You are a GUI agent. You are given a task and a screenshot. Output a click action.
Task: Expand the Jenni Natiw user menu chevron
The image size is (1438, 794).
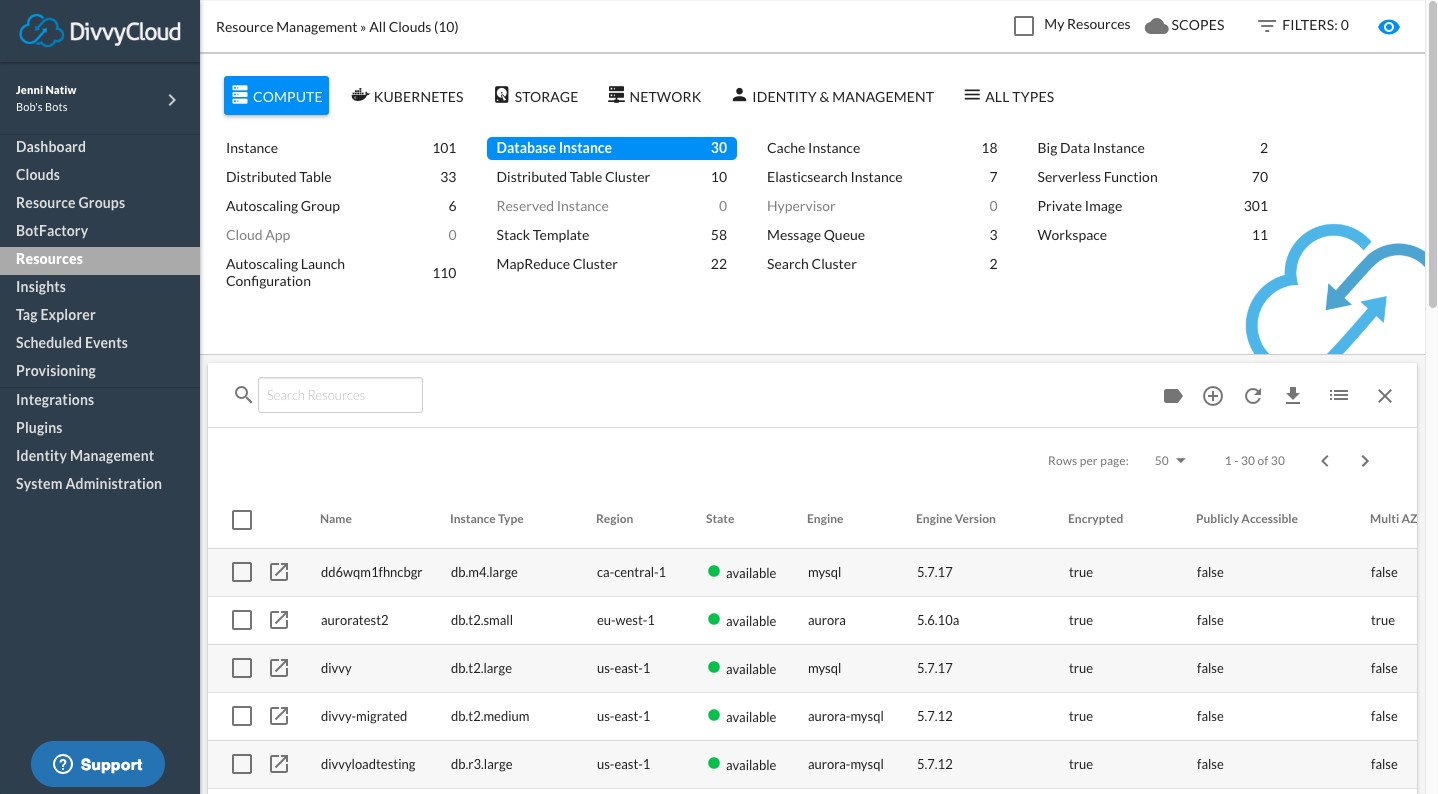click(x=172, y=99)
